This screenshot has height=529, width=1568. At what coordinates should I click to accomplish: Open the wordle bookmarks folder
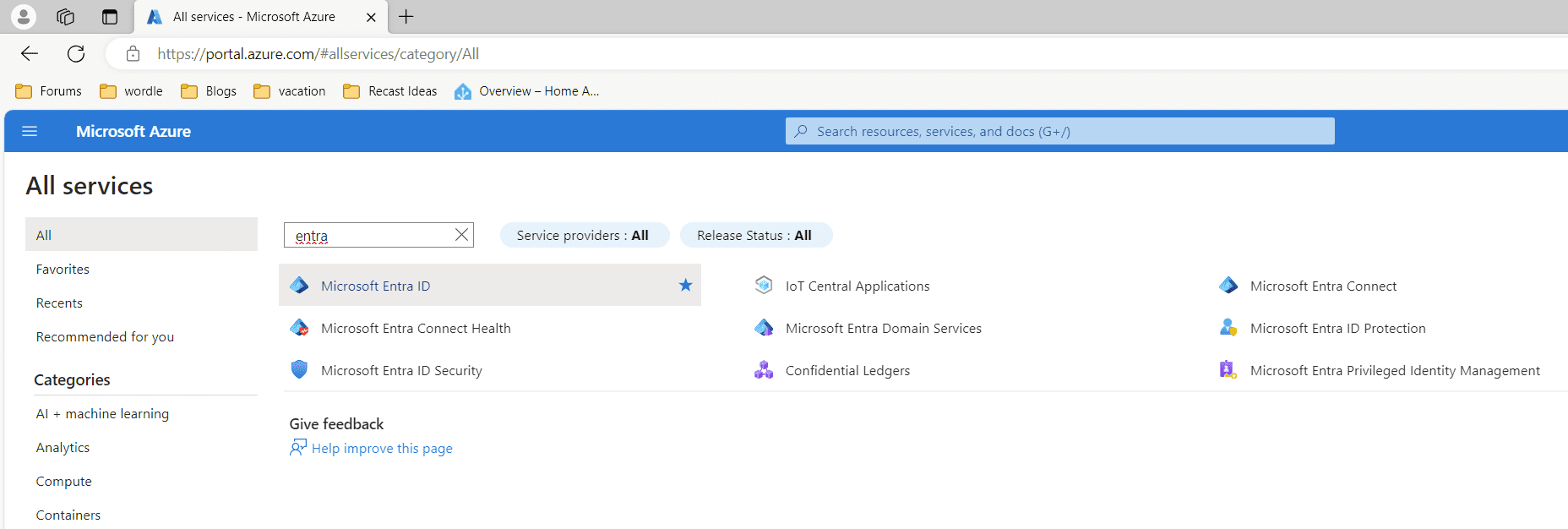coord(131,91)
